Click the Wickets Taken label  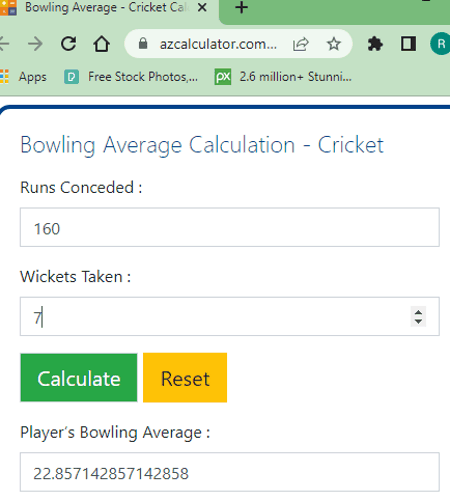76,277
